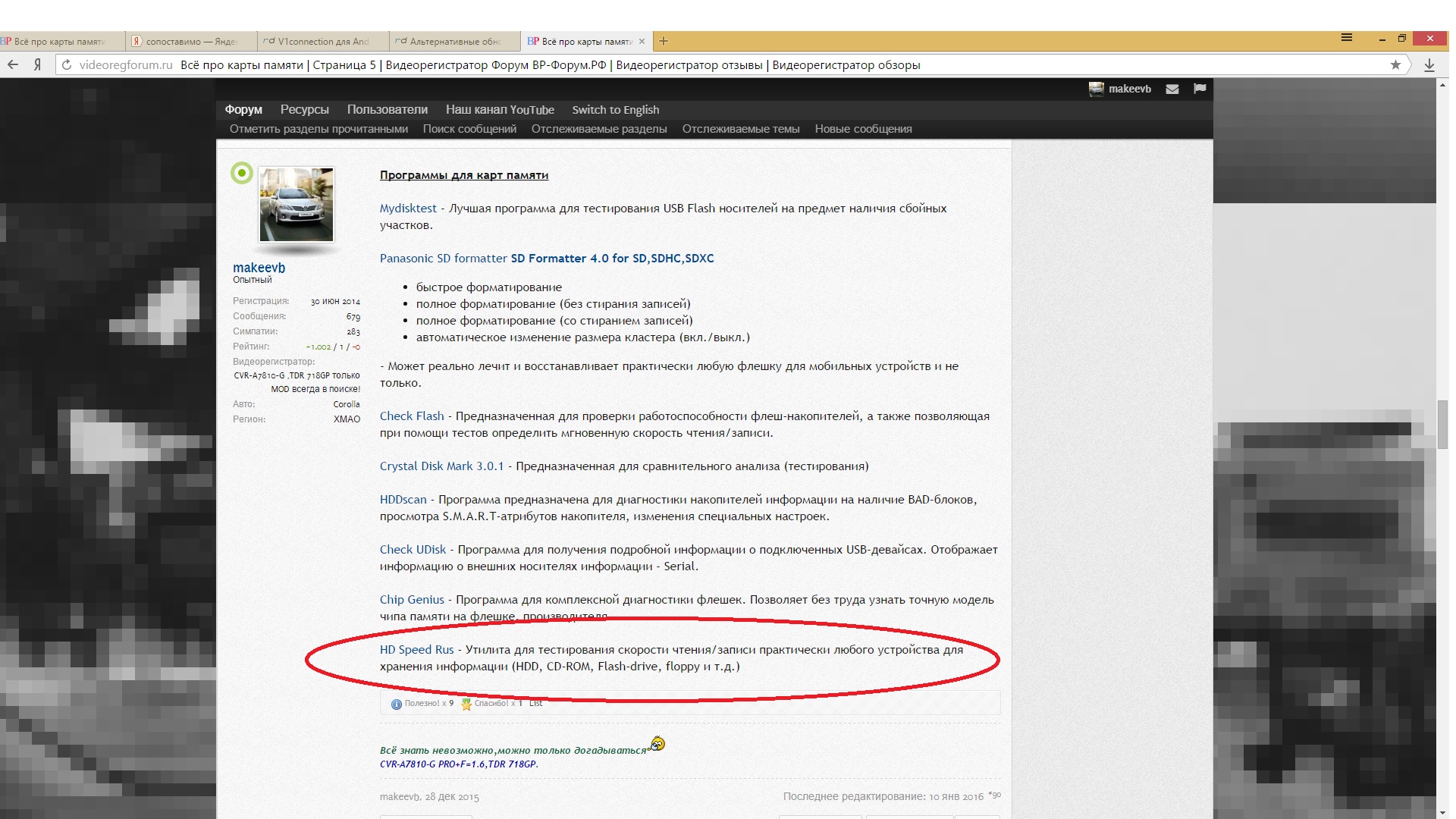
Task: Close the active Всё про карты tab
Action: (642, 42)
